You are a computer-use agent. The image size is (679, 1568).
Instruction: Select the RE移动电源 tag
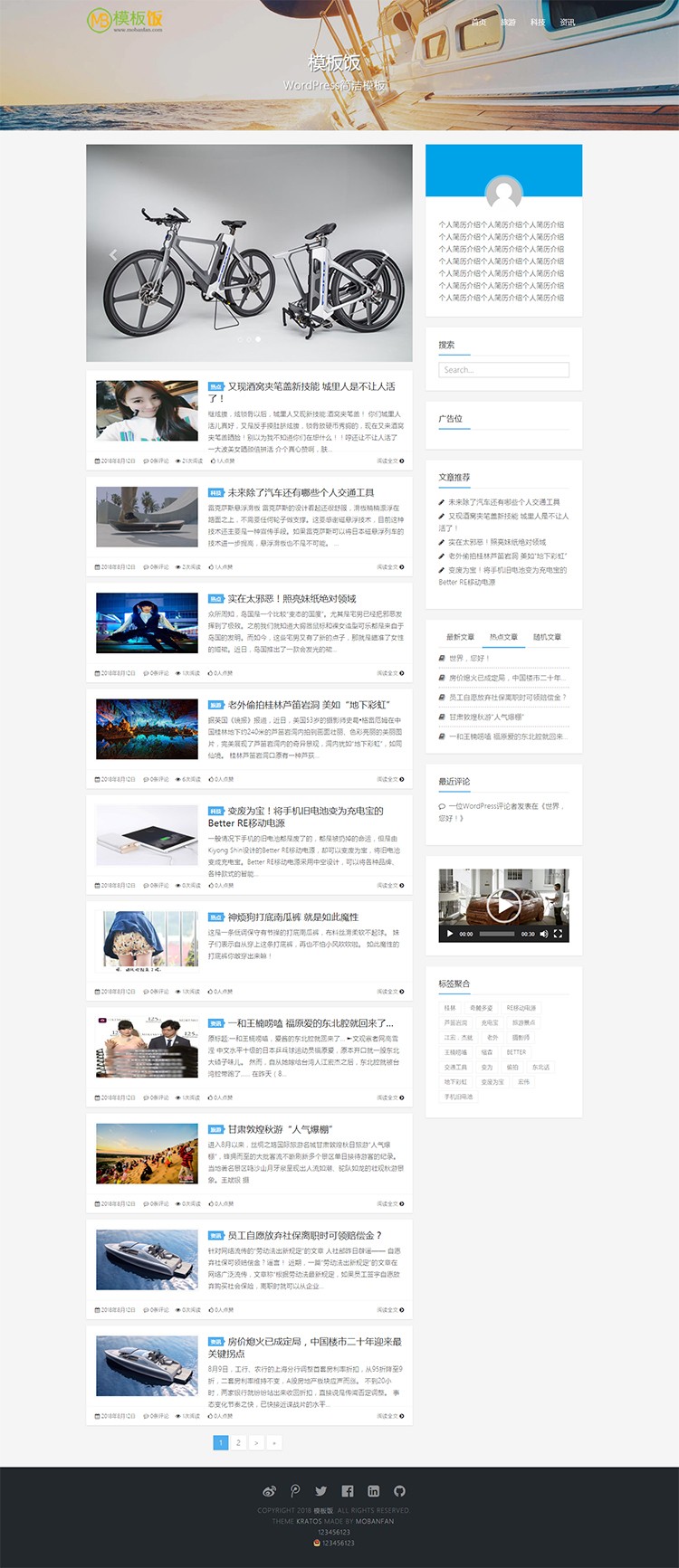521,1007
